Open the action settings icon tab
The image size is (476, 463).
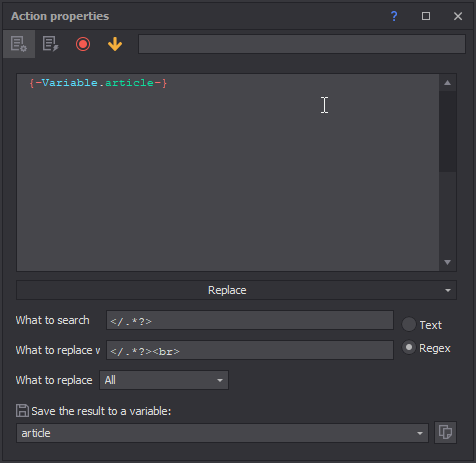(19, 44)
